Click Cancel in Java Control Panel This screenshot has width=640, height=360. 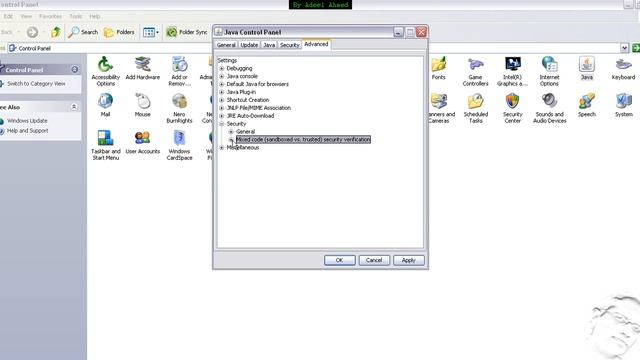tap(374, 260)
